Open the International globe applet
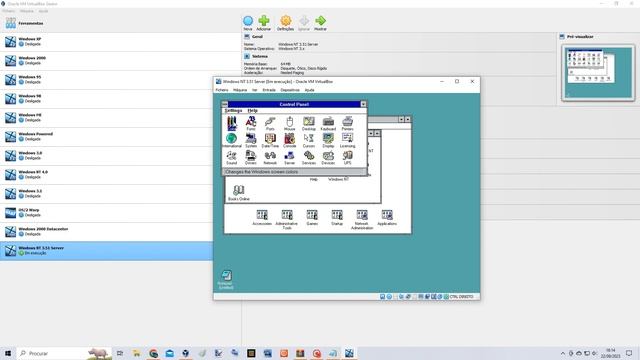Screen dimensions: 640x360 (x=231, y=140)
